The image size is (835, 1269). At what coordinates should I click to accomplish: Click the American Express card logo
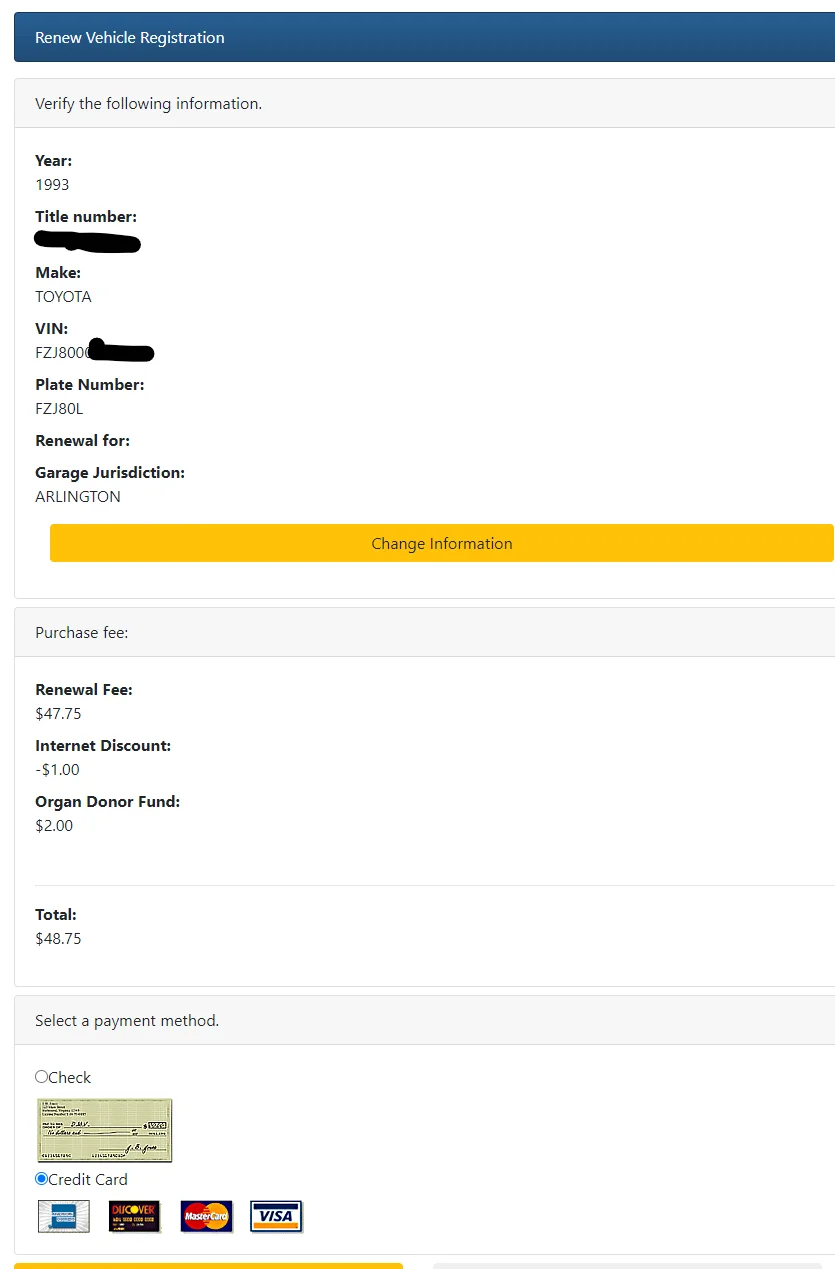click(64, 1216)
